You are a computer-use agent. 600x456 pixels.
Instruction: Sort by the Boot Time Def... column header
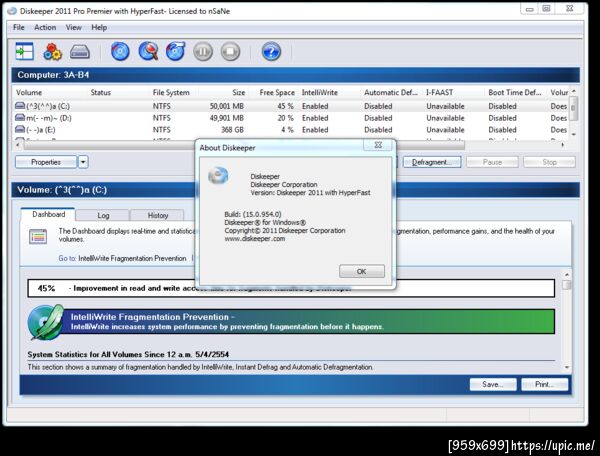point(515,92)
